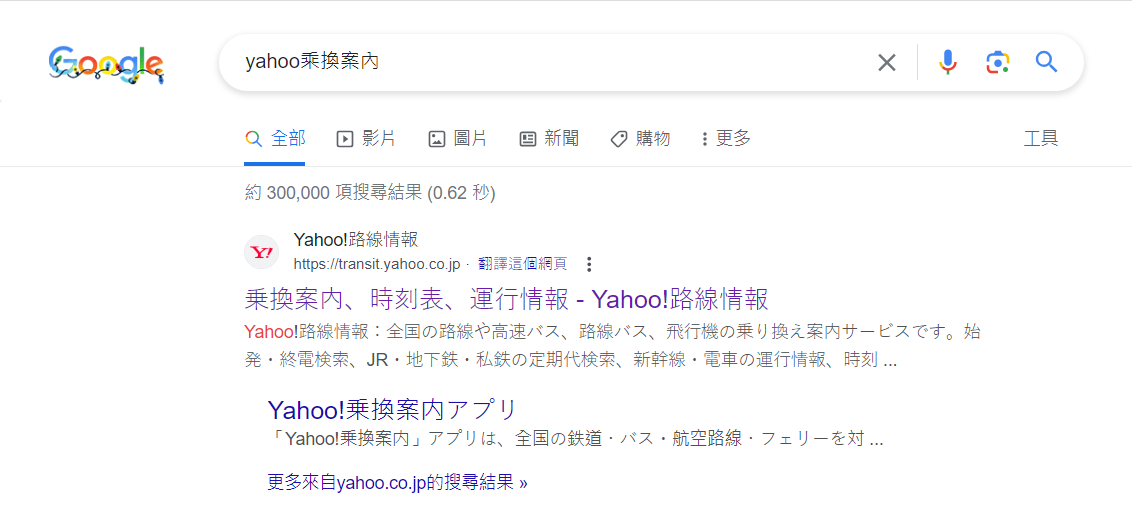This screenshot has height=514, width=1132.
Task: Click the Google logo doodle
Action: 106,64
